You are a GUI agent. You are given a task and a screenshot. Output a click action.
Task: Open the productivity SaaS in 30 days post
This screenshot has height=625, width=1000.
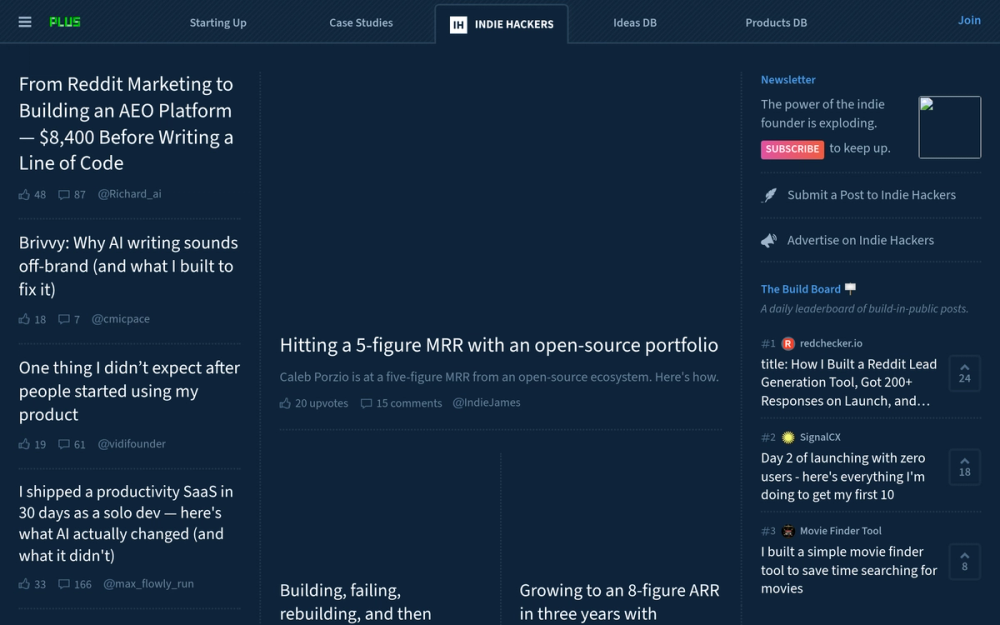click(126, 524)
